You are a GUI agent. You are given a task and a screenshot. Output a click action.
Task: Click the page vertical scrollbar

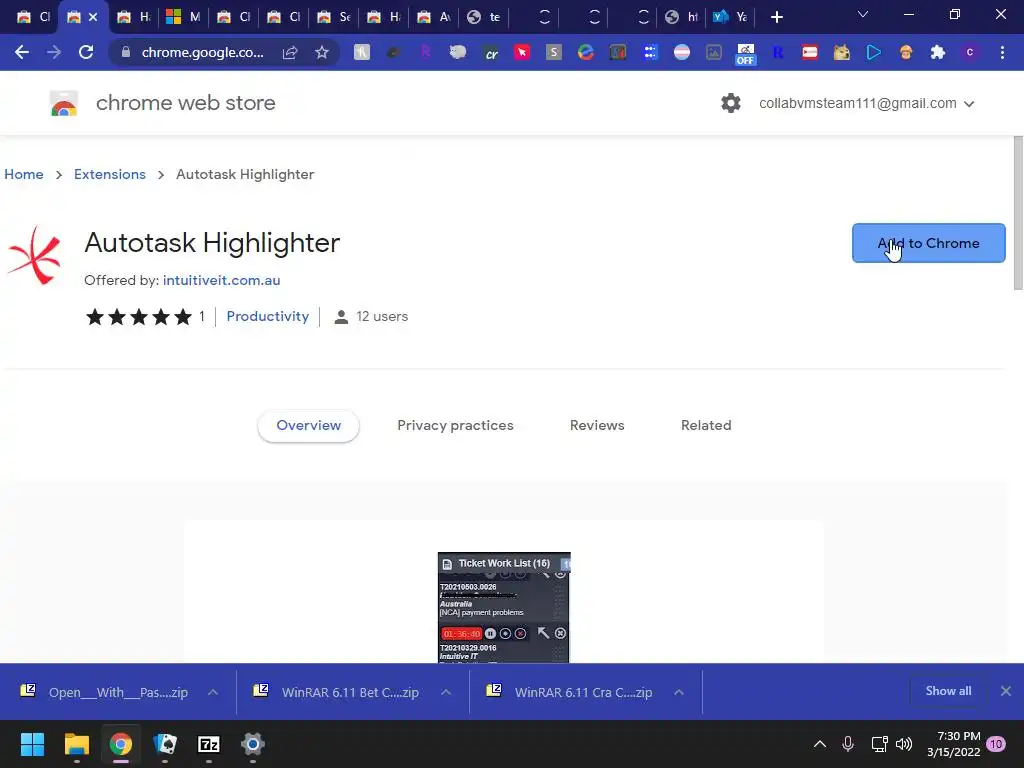pos(1017,214)
